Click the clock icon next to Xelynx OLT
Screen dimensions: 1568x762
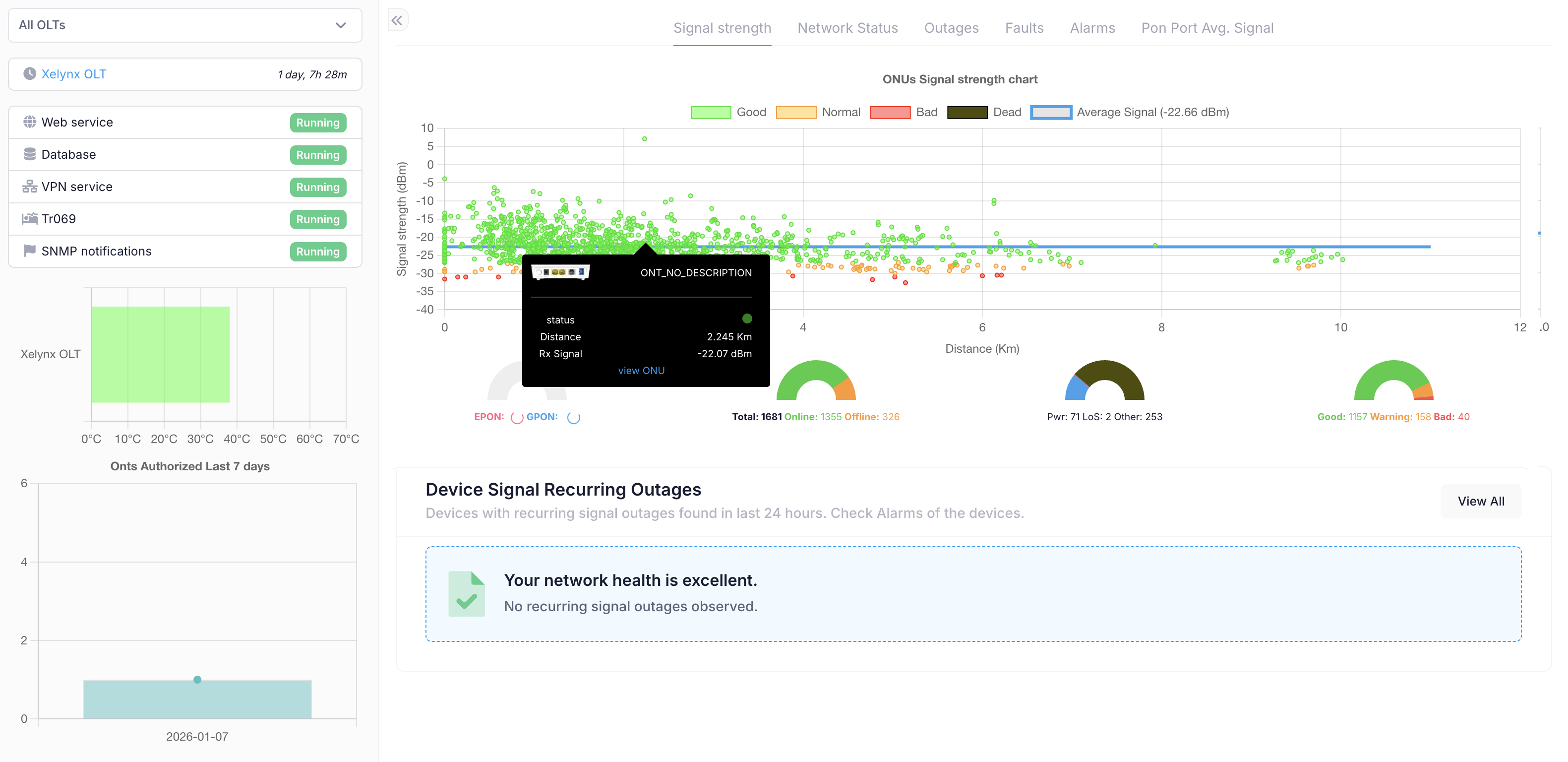coord(29,74)
